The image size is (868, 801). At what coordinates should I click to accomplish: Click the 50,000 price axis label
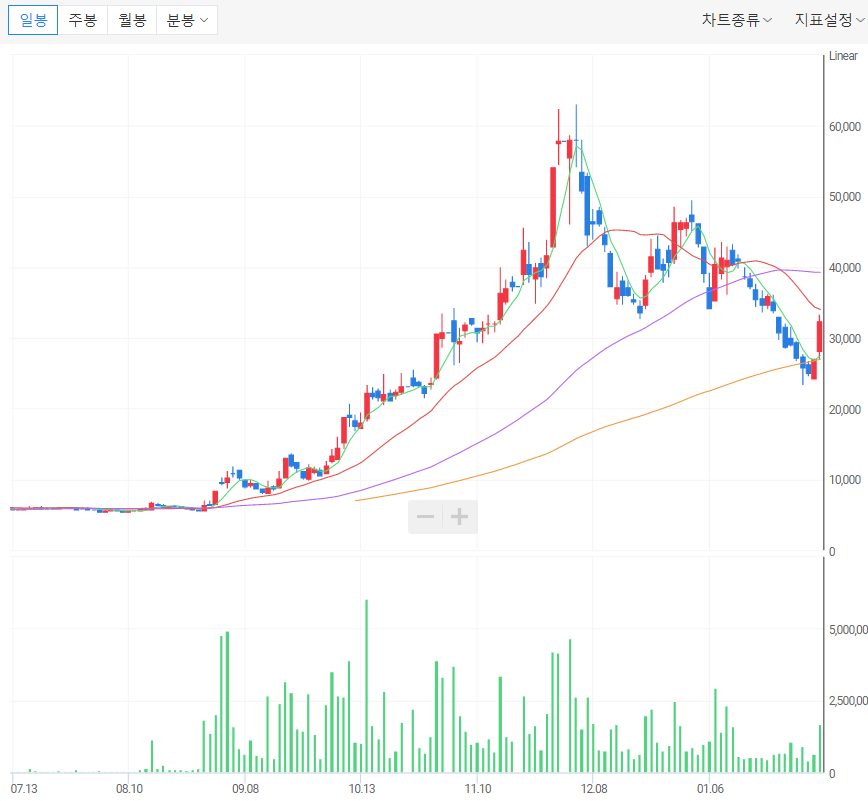845,197
